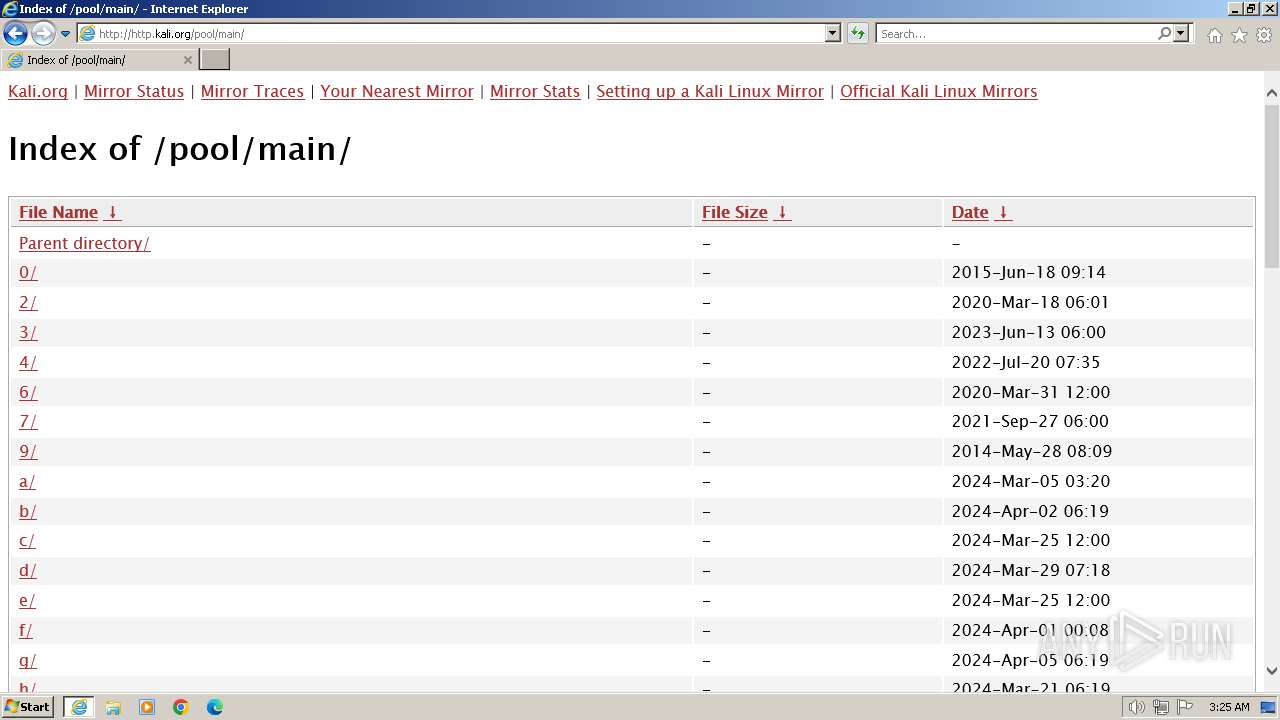1280x720 pixels.
Task: Close the 'Index of /pool/main/' tab
Action: (x=187, y=60)
